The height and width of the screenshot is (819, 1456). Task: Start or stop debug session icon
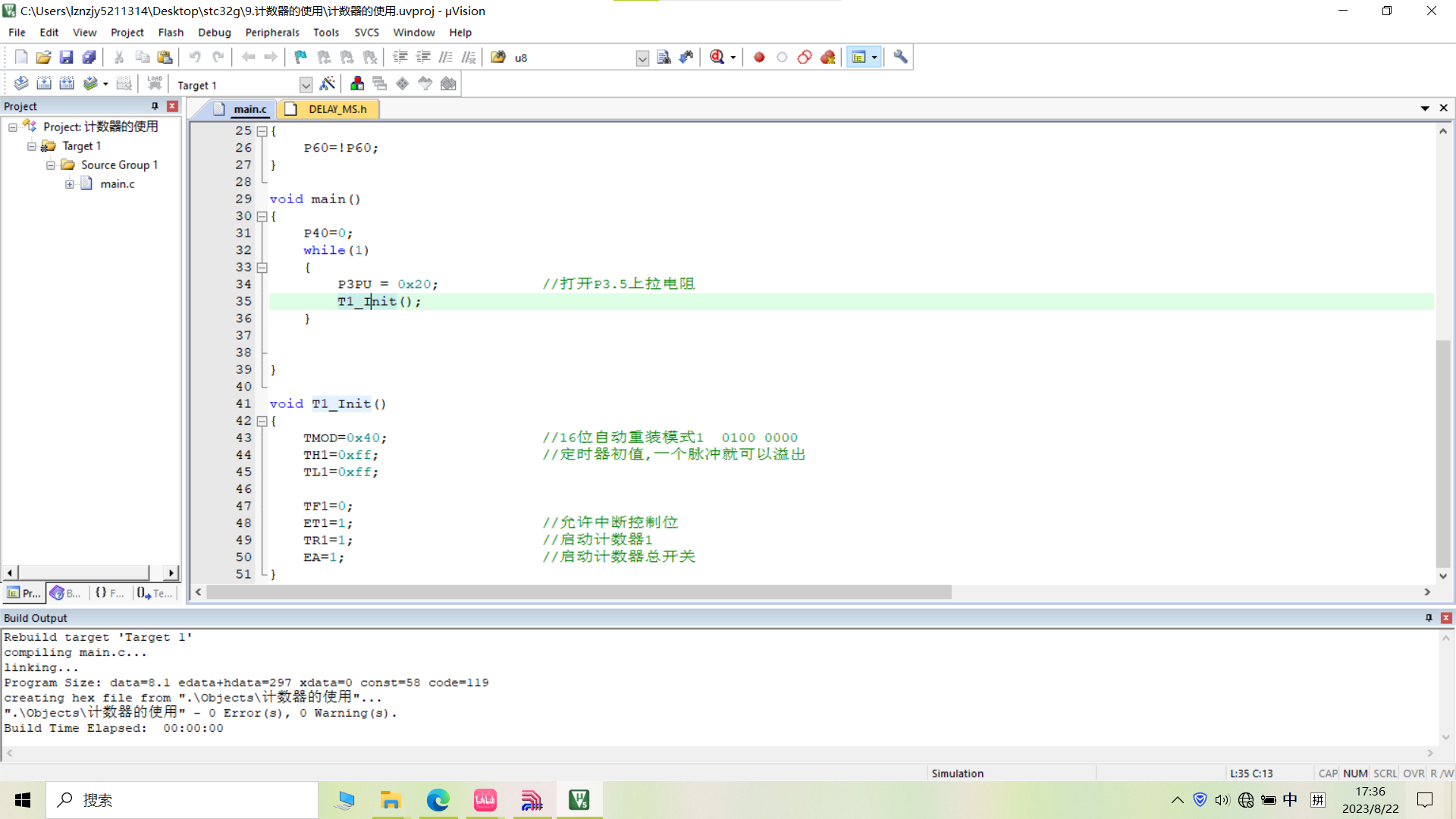click(717, 57)
